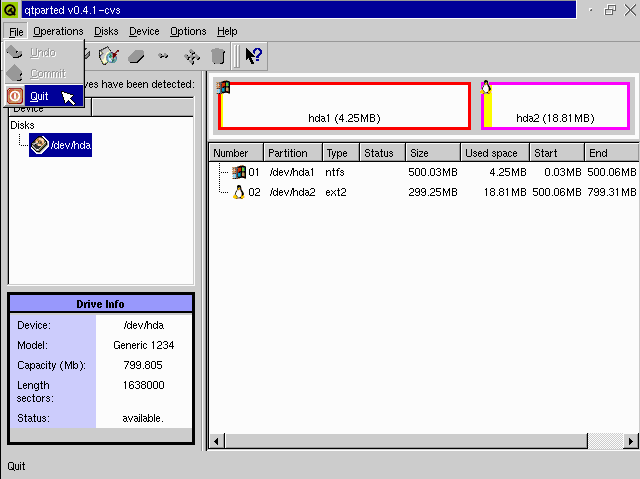Click the horizontal scrollbar thumb
The width and height of the screenshot is (640, 479).
(x=406, y=441)
